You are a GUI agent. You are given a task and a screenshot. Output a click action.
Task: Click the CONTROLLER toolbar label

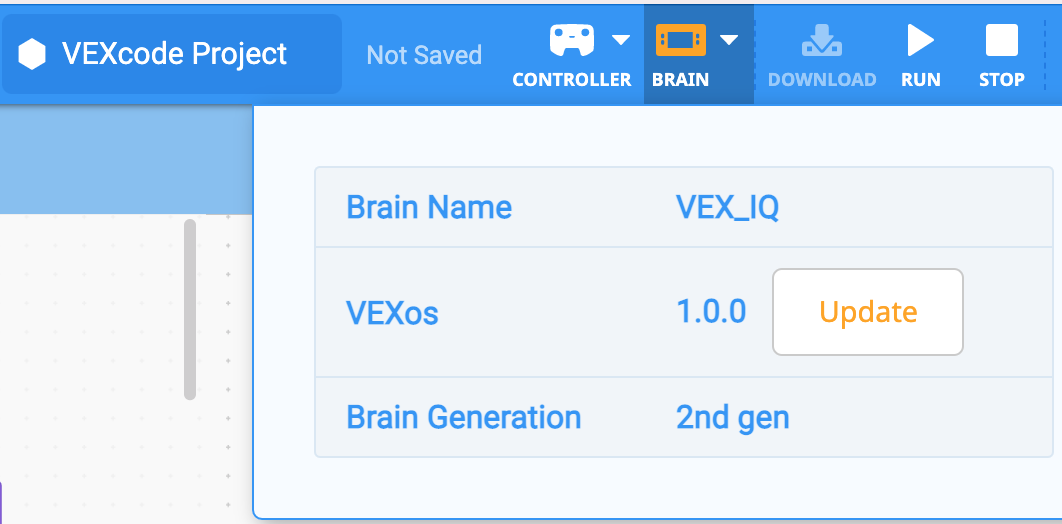point(572,80)
